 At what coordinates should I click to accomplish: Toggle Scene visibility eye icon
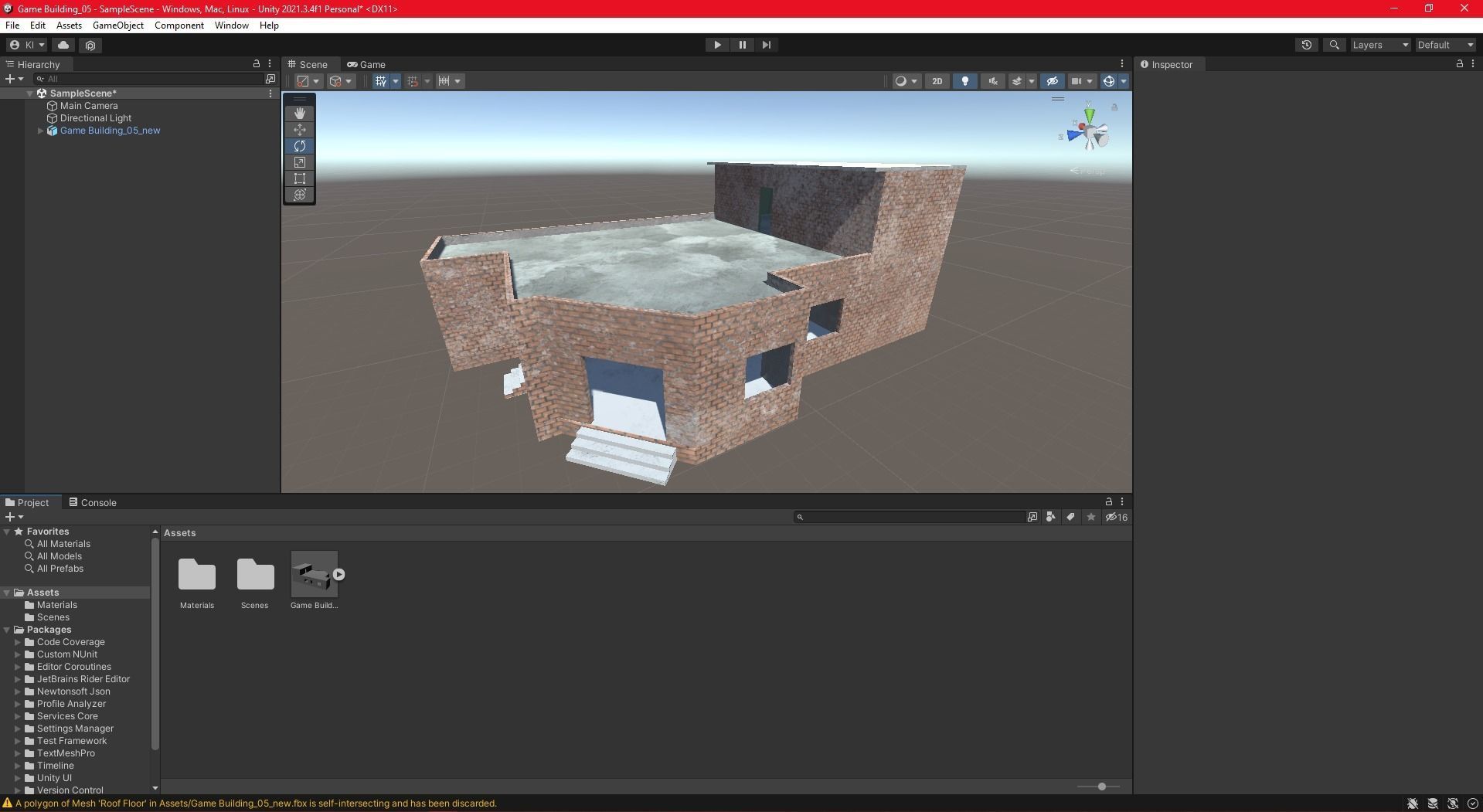(1052, 81)
